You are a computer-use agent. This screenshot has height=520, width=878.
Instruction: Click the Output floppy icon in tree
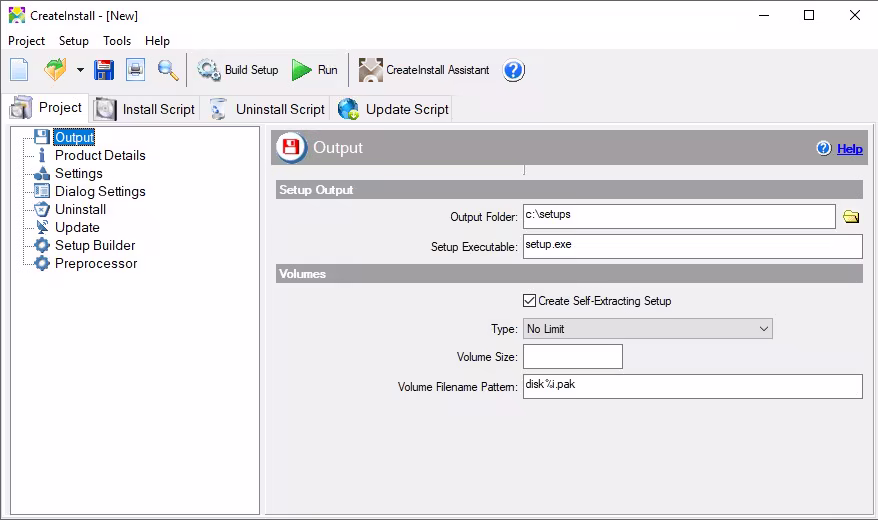[42, 137]
